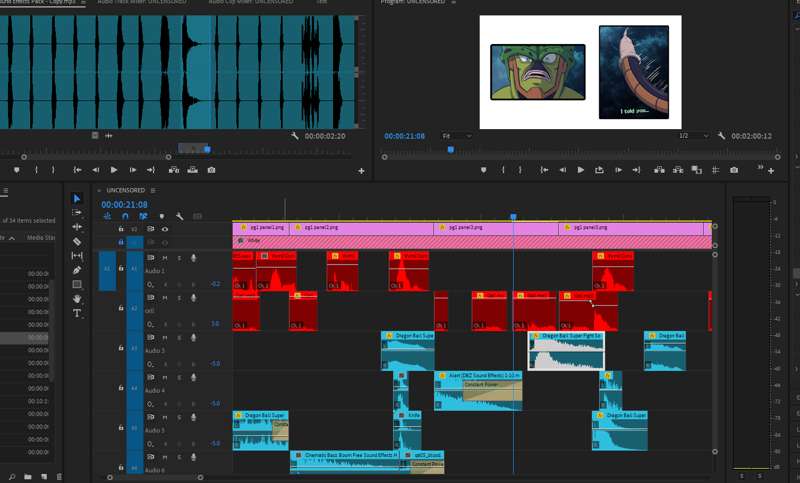Toggle keyframe display on Audio 1 track
The image size is (800, 483).
click(150, 285)
